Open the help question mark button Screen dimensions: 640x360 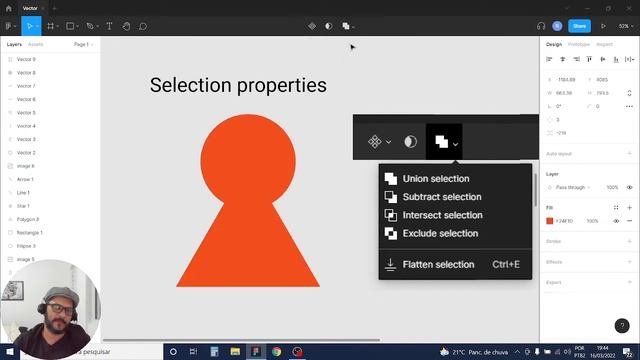[x=622, y=326]
